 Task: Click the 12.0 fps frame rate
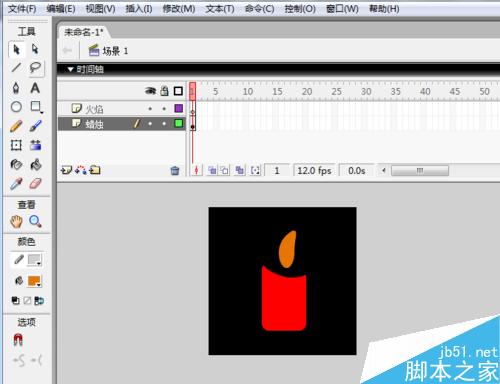pyautogui.click(x=314, y=171)
